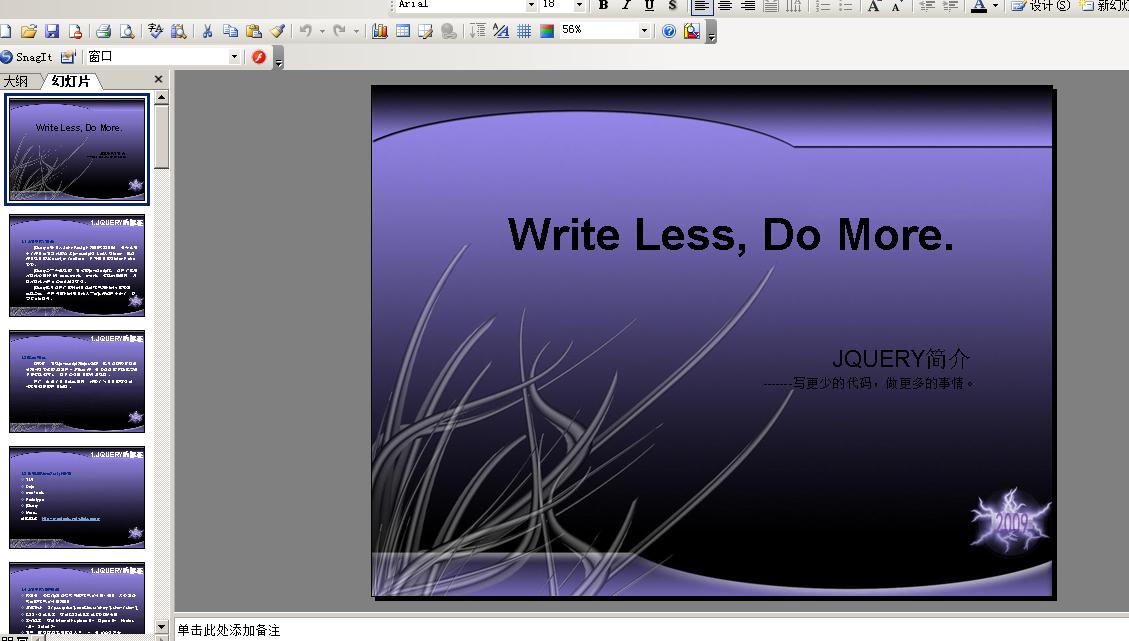Click the SnagIt capture profile icon
This screenshot has height=641, width=1129.
68,57
